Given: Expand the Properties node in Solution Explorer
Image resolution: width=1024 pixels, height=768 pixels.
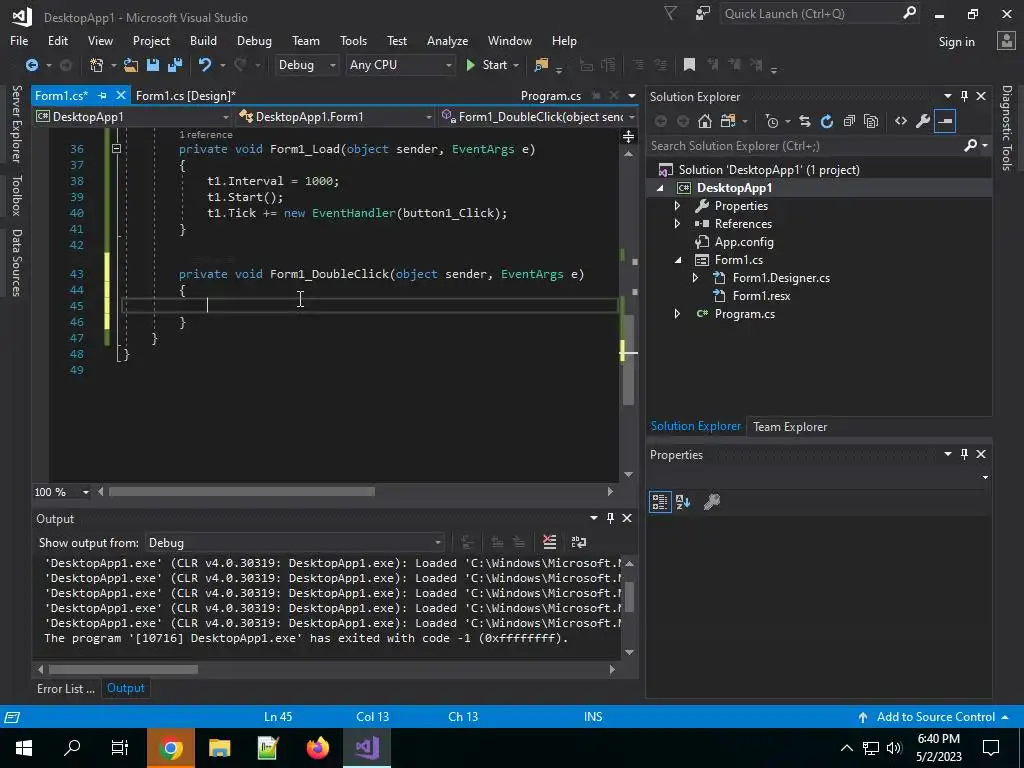Looking at the screenshot, I should pyautogui.click(x=677, y=206).
